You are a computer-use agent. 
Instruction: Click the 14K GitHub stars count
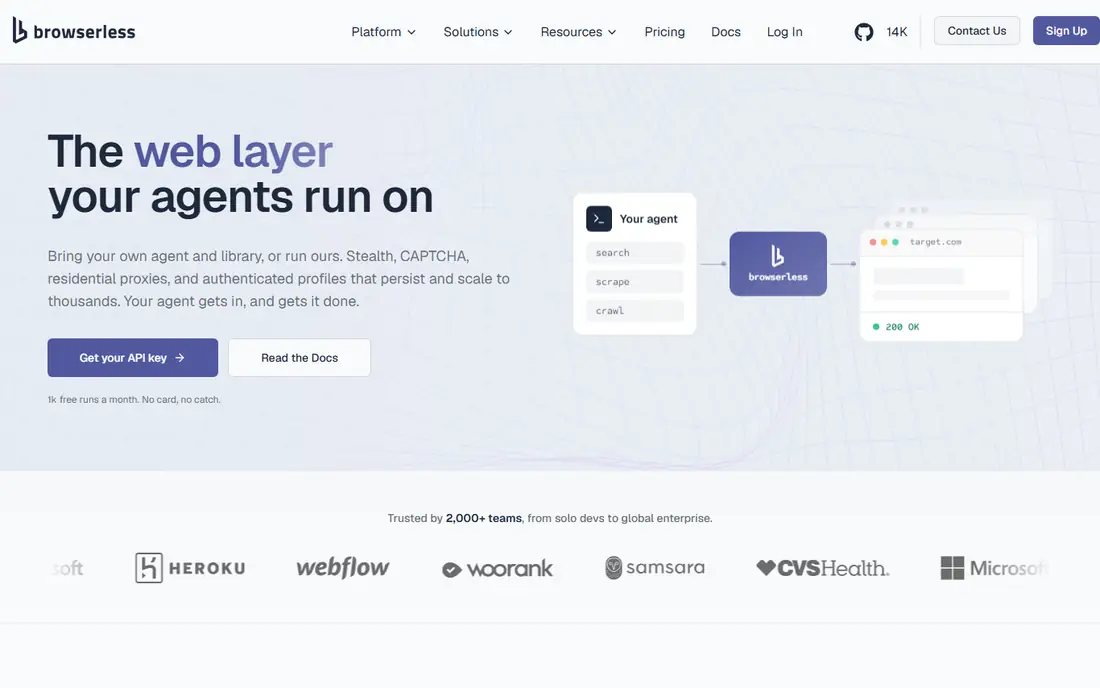pos(897,32)
